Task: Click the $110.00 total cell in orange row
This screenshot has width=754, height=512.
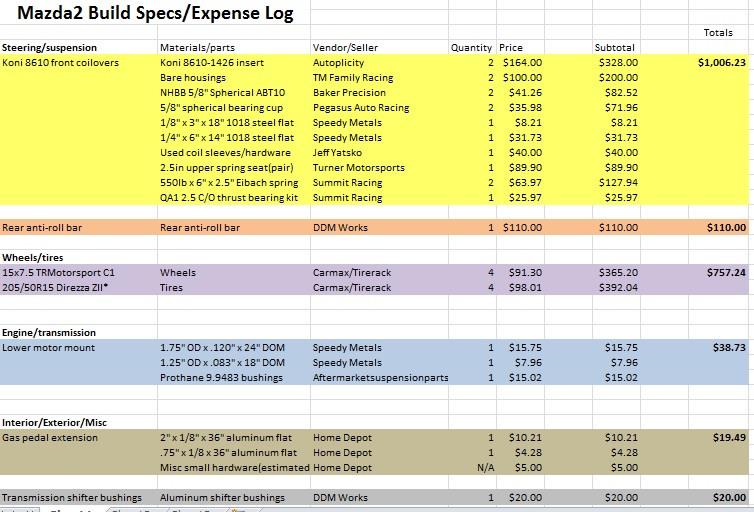Action: 718,227
